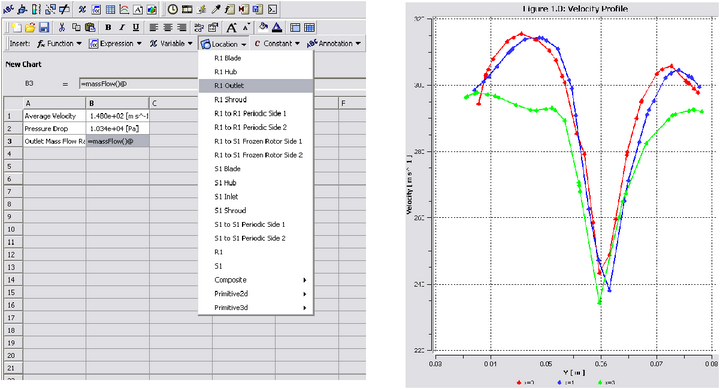Open the Animation filmstrip tool

coord(187,9)
